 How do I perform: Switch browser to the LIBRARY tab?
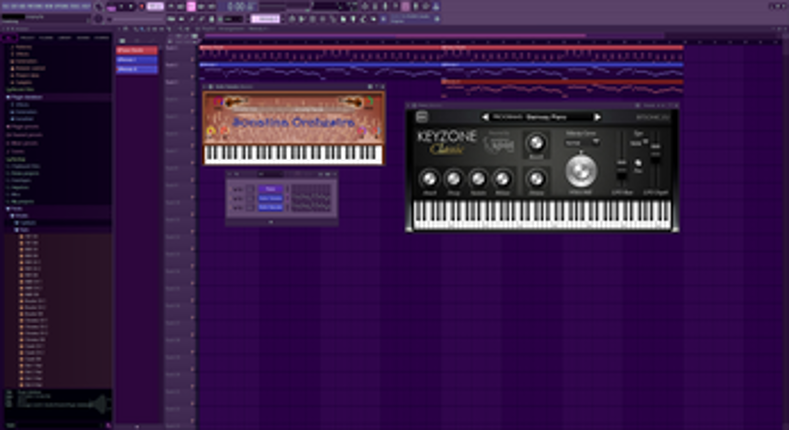point(64,38)
